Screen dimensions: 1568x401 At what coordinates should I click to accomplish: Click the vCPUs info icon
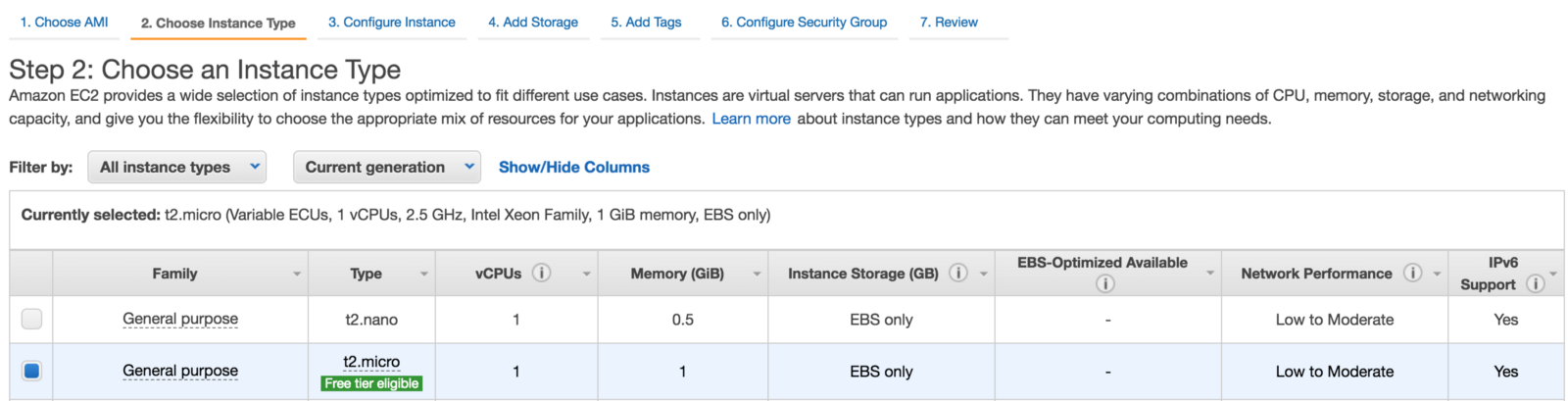click(541, 273)
